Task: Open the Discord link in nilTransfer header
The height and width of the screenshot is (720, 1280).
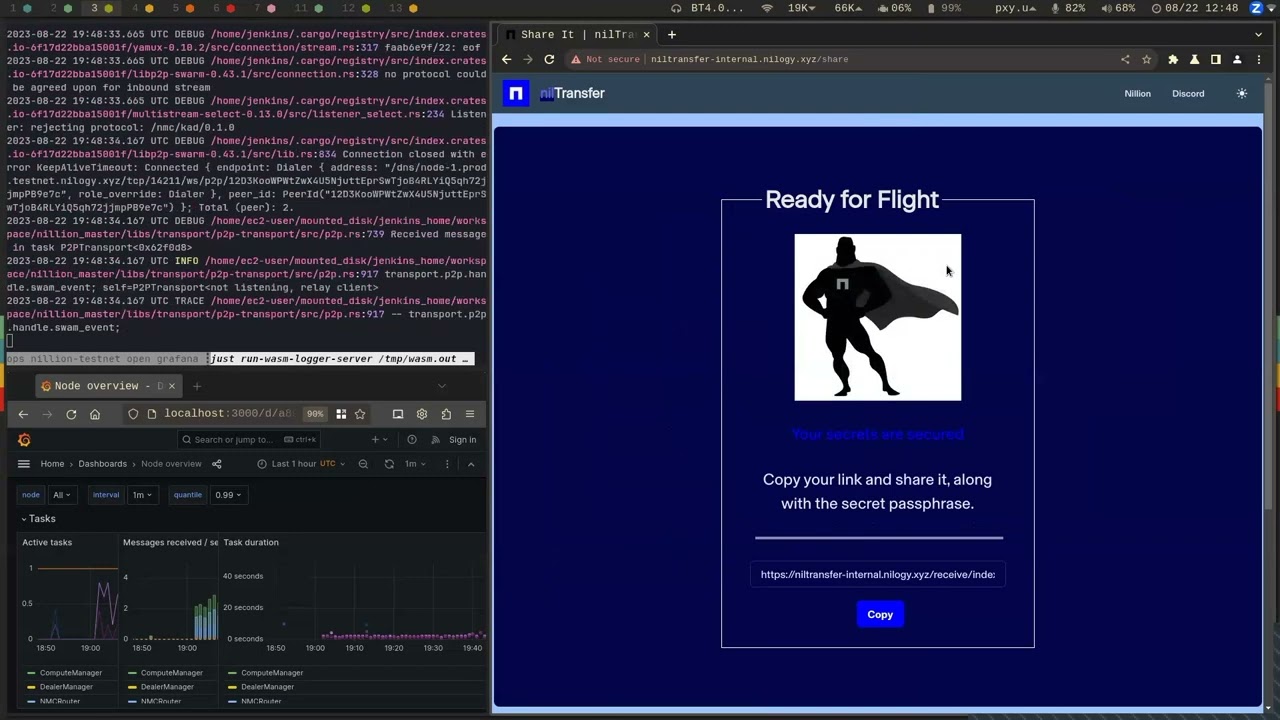Action: coord(1188,93)
